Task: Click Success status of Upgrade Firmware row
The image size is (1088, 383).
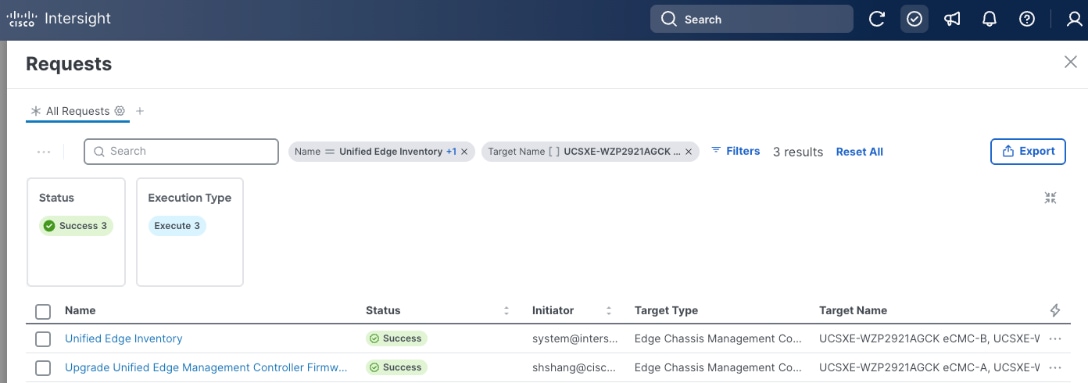Action: tap(396, 367)
